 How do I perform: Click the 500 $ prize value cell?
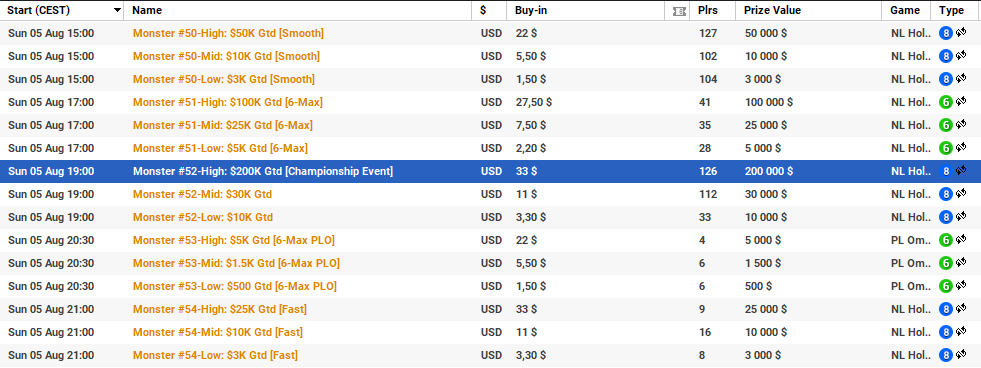758,286
